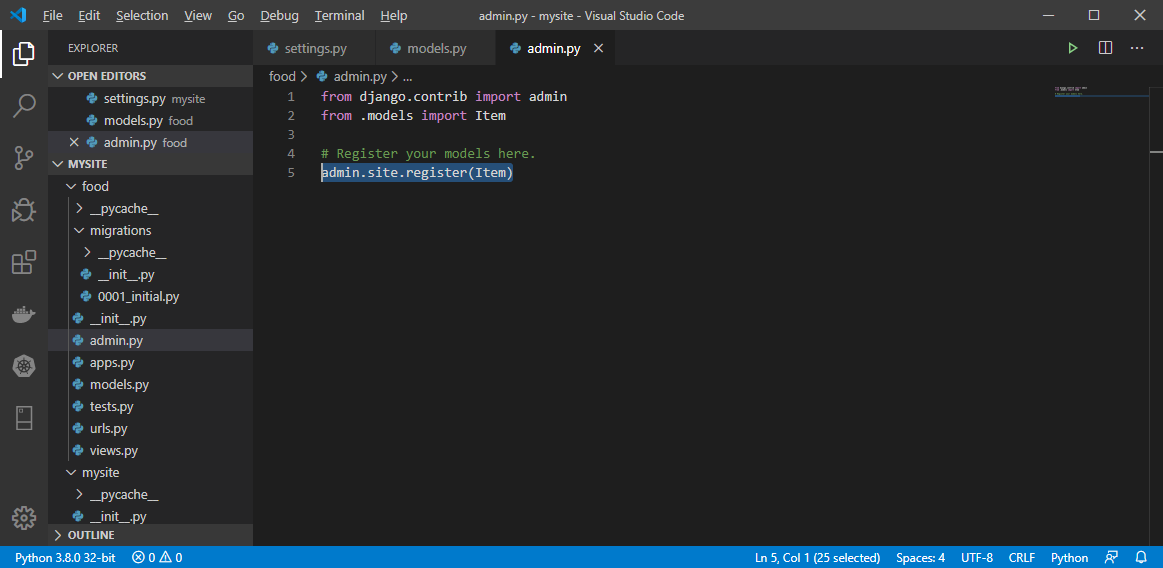Change language mode Python in status bar

tap(1070, 558)
